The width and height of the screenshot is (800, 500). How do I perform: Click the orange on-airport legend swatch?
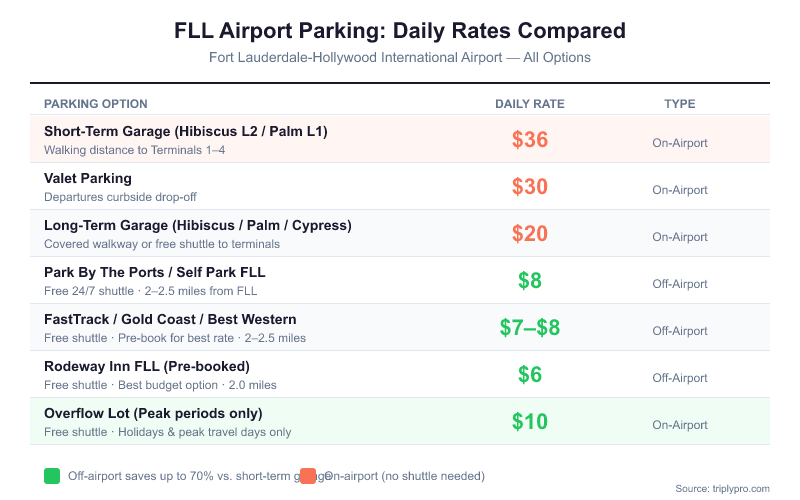tap(308, 476)
